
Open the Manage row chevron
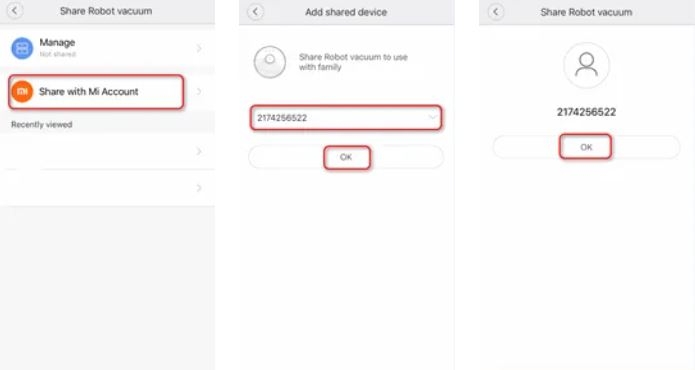(x=199, y=48)
